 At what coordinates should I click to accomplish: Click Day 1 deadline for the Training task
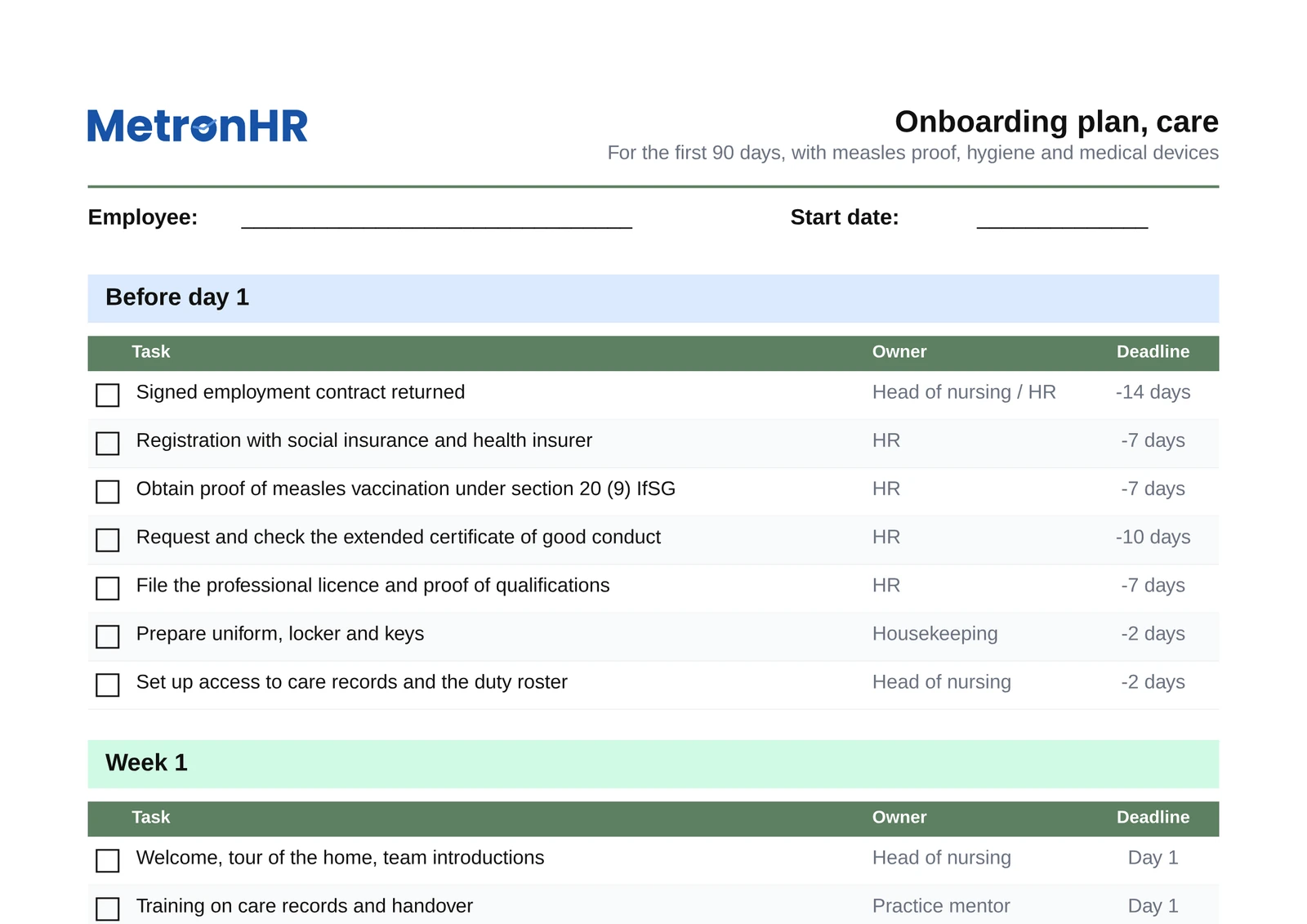point(1153,906)
